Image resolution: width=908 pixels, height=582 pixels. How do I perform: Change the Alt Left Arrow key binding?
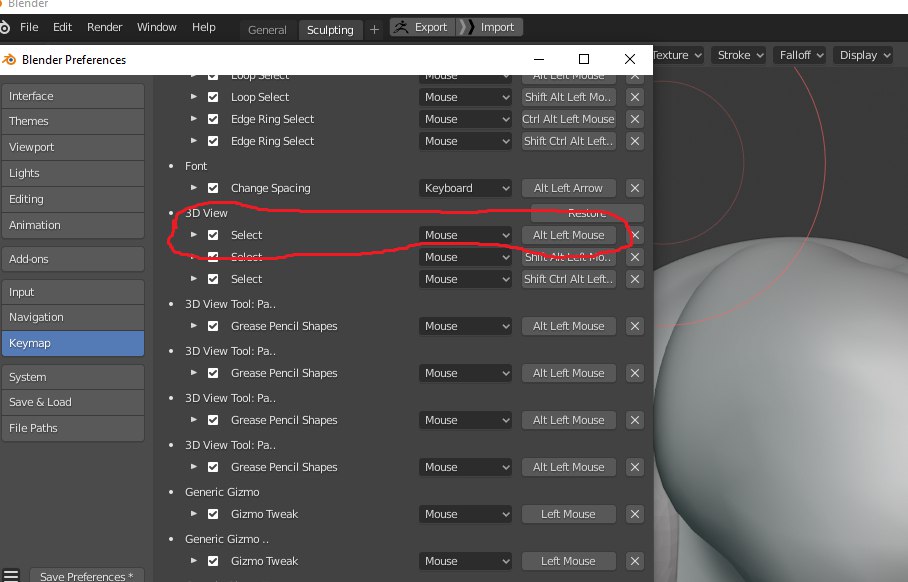pyautogui.click(x=569, y=188)
